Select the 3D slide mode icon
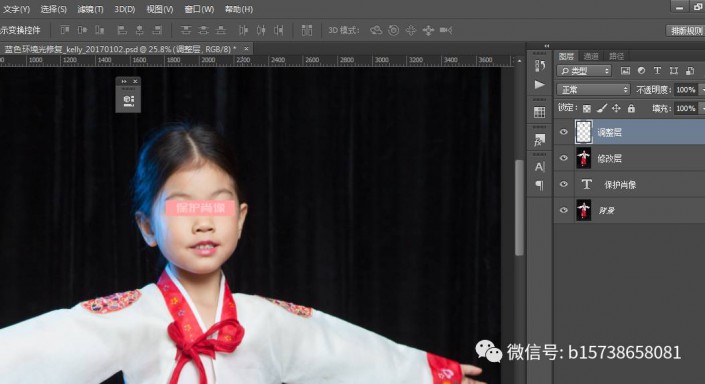Image resolution: width=705 pixels, height=384 pixels. click(x=428, y=30)
